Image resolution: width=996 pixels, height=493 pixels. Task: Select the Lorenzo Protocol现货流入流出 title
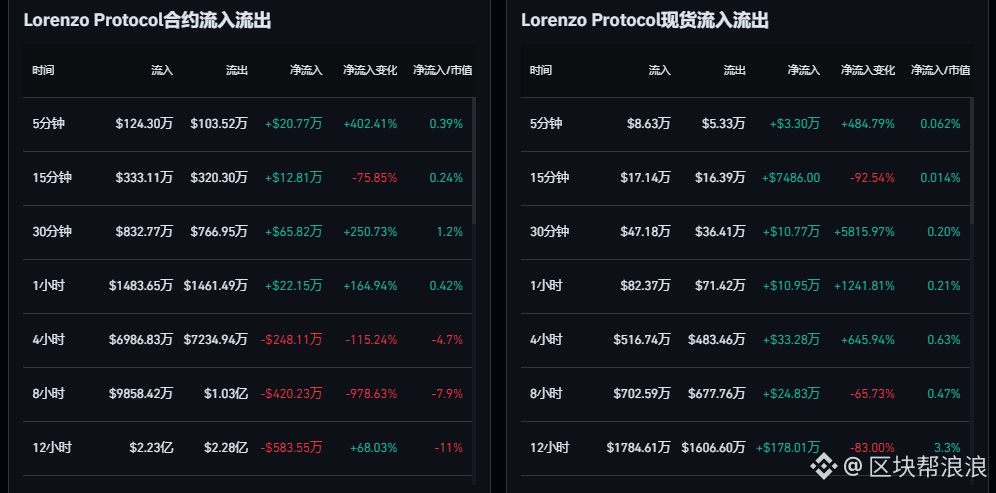point(645,20)
